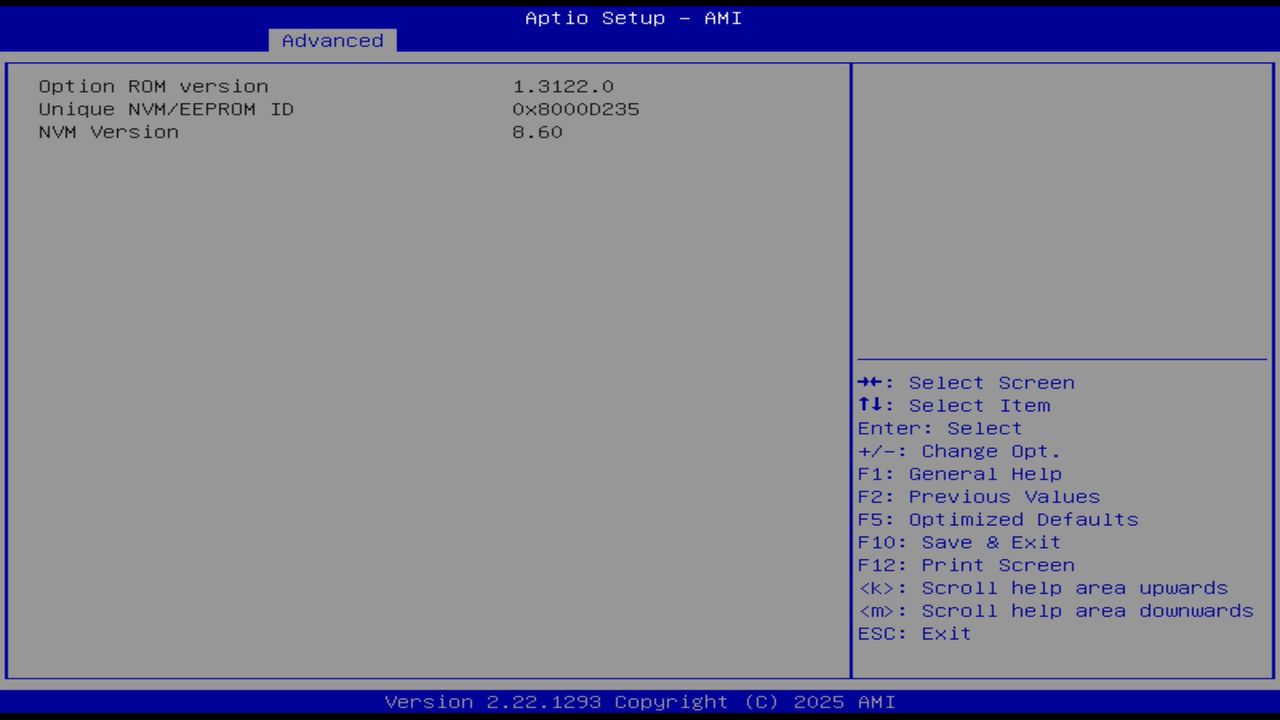Image resolution: width=1280 pixels, height=720 pixels.
Task: Select the NVM Version entry
Action: coord(108,132)
